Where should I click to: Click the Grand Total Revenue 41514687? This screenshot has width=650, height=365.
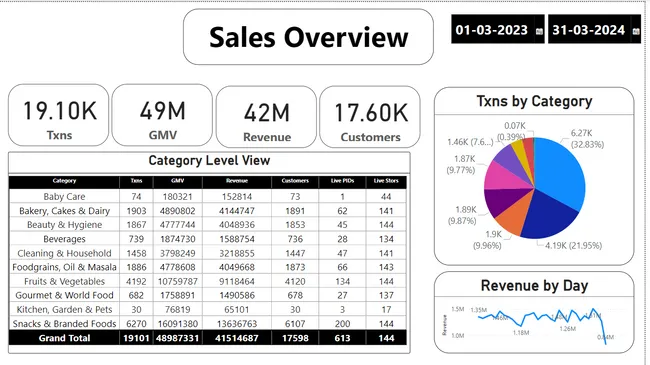pyautogui.click(x=237, y=338)
